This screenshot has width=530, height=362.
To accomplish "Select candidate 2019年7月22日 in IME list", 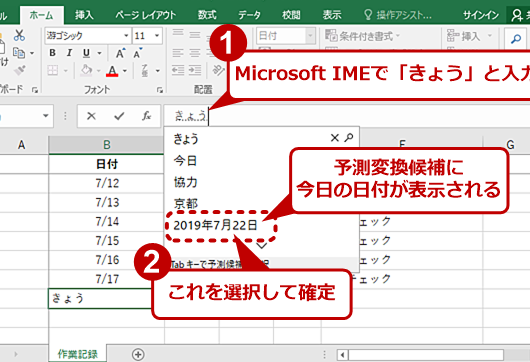I will (215, 225).
